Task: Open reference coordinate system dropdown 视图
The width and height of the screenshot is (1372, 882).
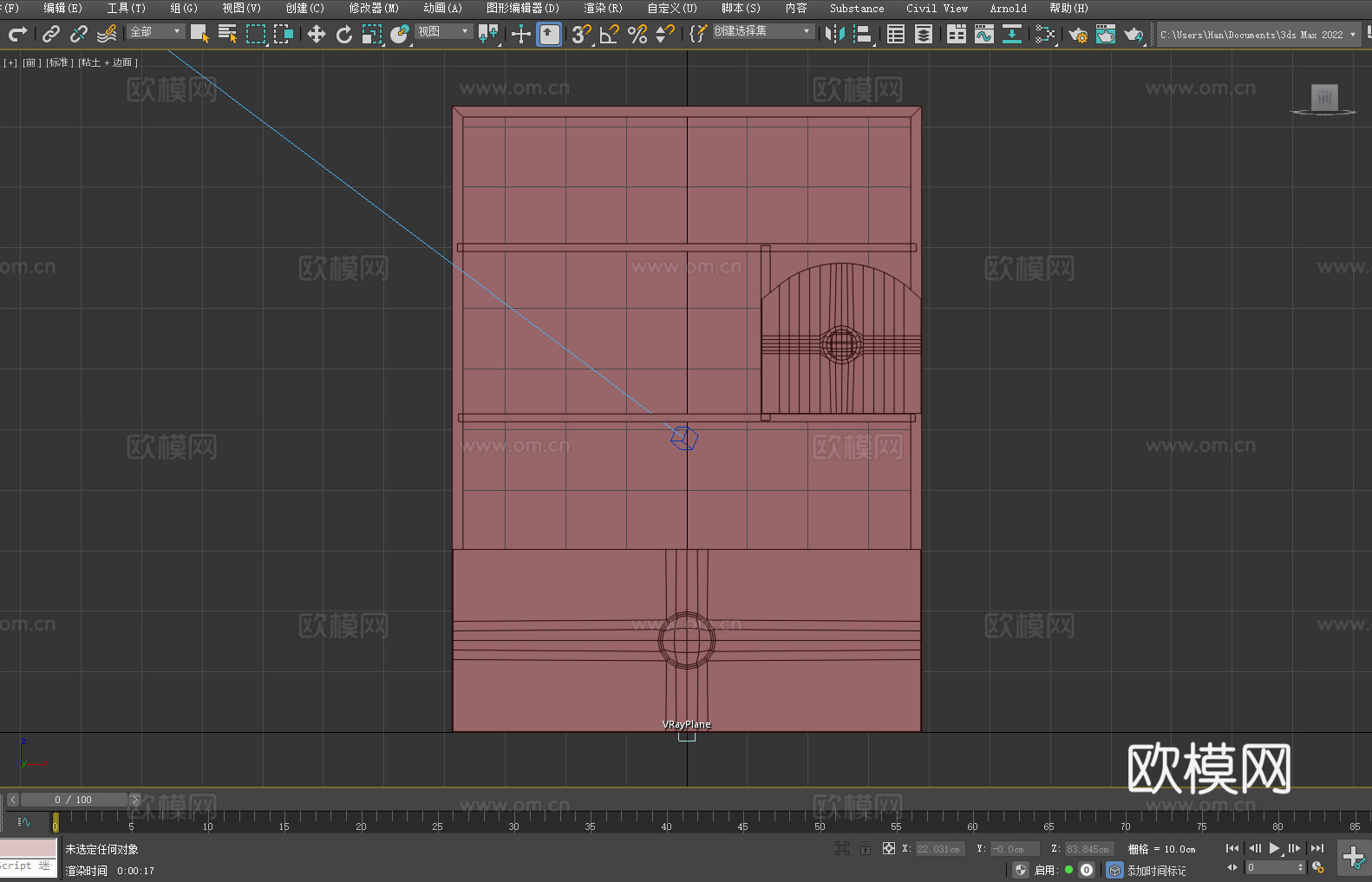Action: [443, 31]
